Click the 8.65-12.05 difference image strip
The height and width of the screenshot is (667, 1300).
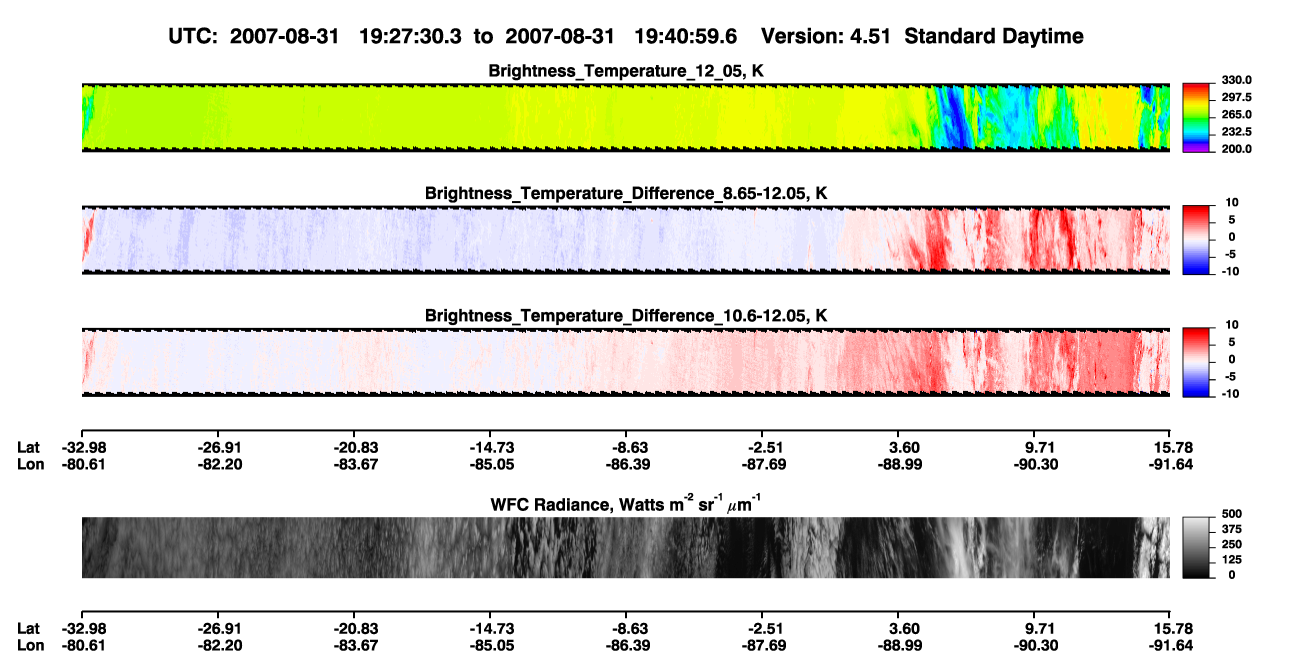(626, 239)
